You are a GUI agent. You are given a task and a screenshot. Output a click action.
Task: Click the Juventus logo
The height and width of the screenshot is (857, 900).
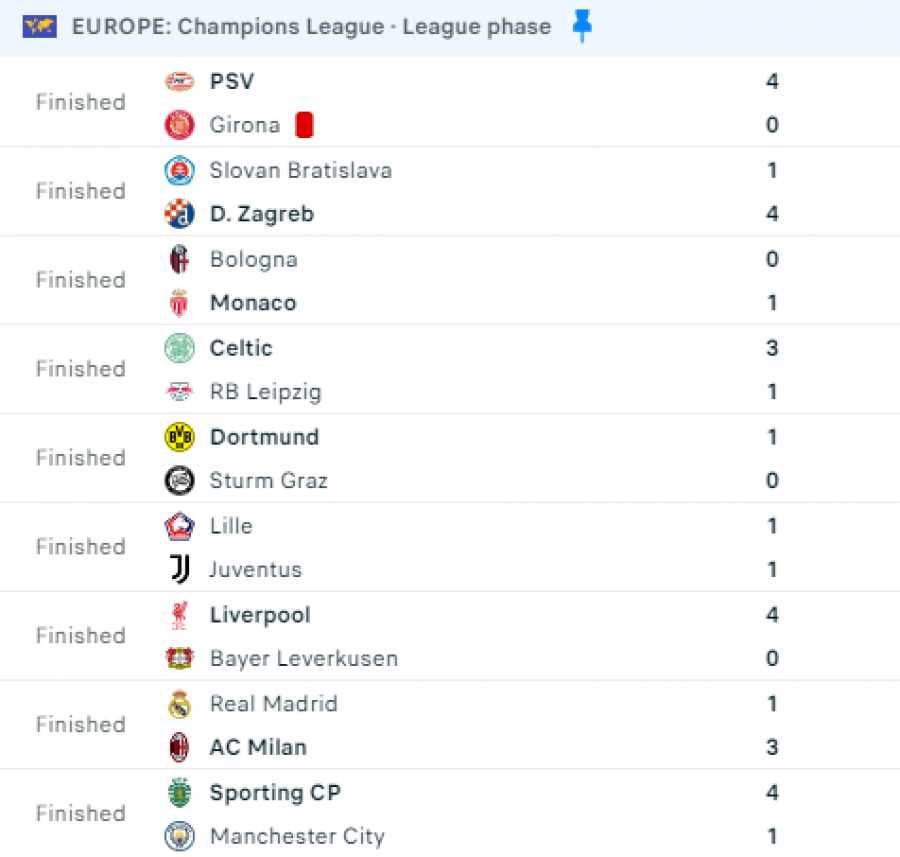(x=179, y=569)
